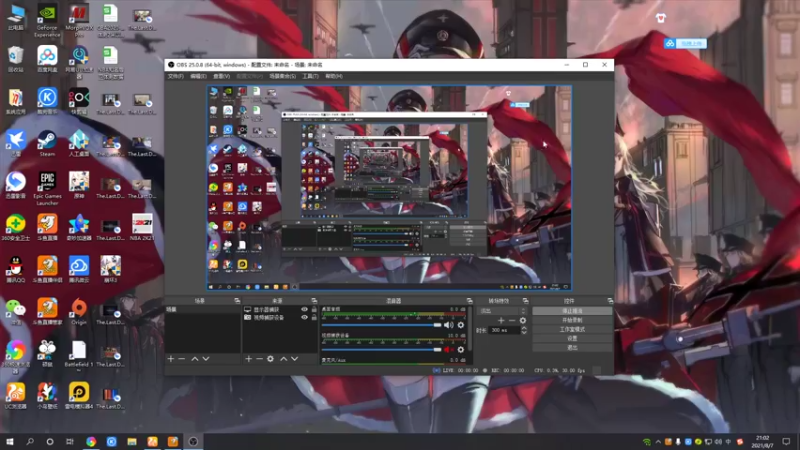Lock the display capture source
The width and height of the screenshot is (800, 450).
pos(314,310)
